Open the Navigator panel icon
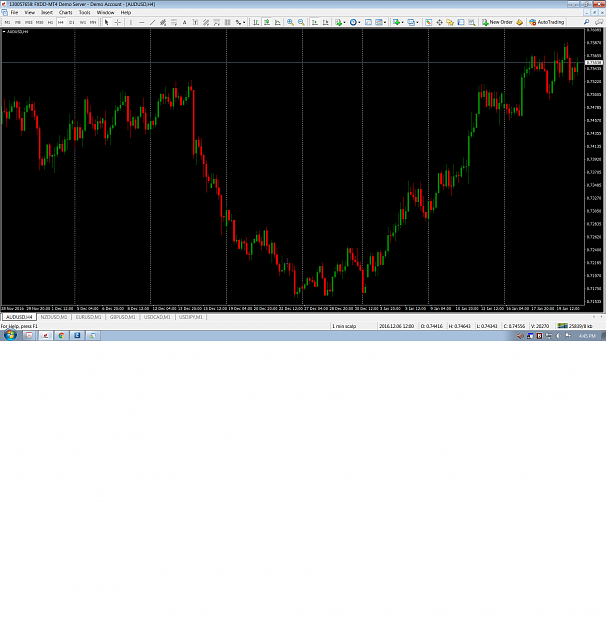The width and height of the screenshot is (606, 625). pyautogui.click(x=450, y=22)
